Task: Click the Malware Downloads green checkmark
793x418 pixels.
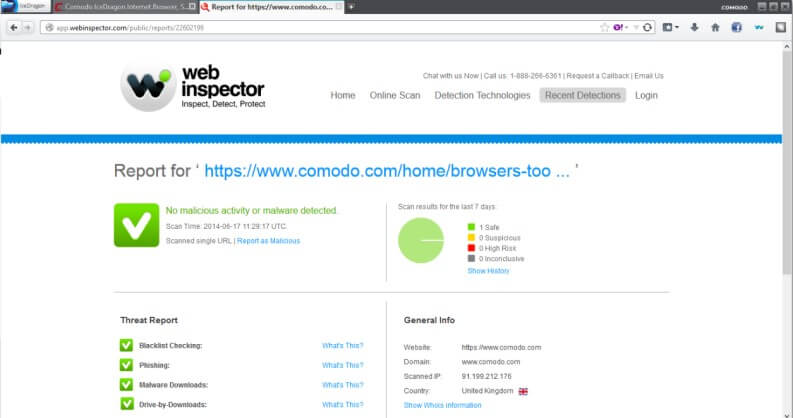Action: point(126,384)
